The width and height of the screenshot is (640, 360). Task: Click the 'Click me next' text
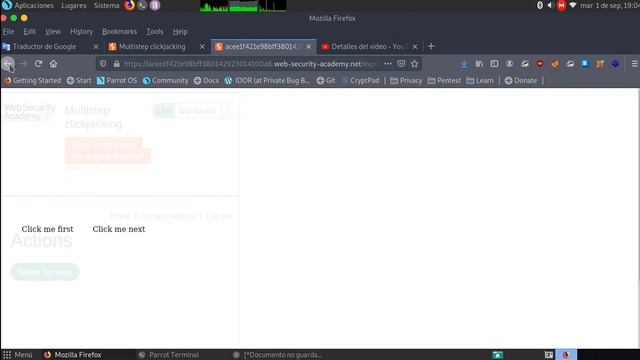click(119, 229)
